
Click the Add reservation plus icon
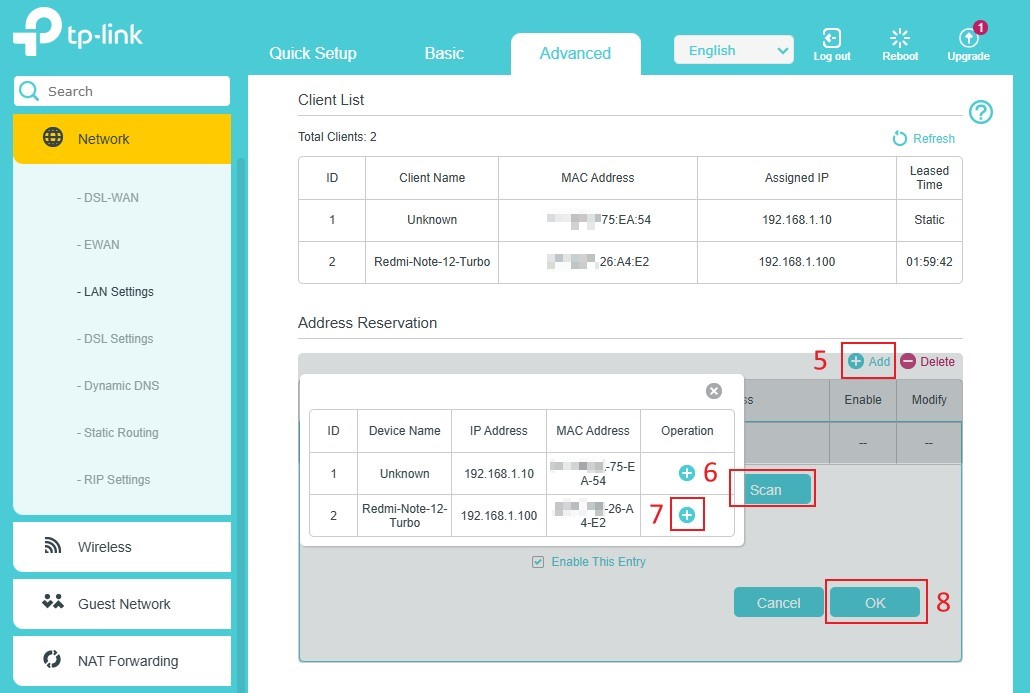point(856,362)
